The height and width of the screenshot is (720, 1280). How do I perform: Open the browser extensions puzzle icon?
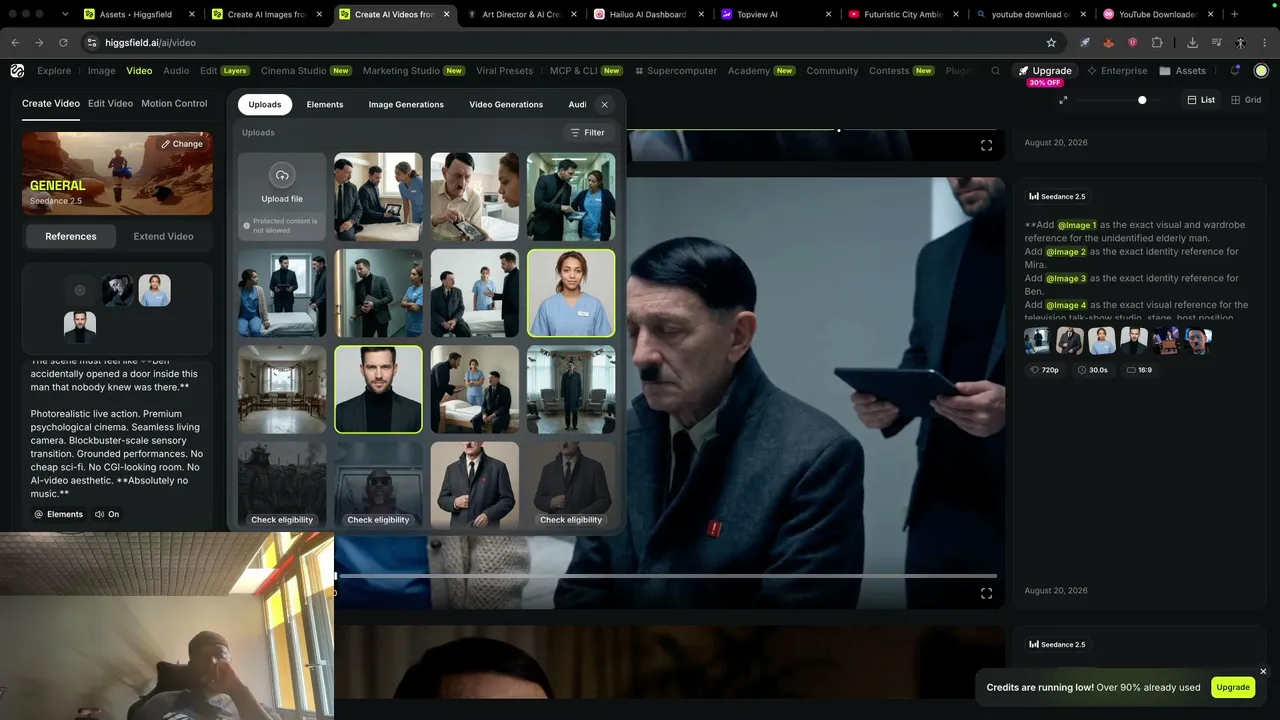click(1157, 43)
